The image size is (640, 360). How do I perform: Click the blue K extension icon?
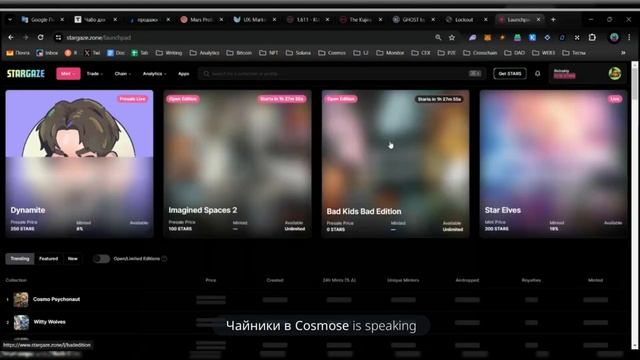(x=532, y=37)
